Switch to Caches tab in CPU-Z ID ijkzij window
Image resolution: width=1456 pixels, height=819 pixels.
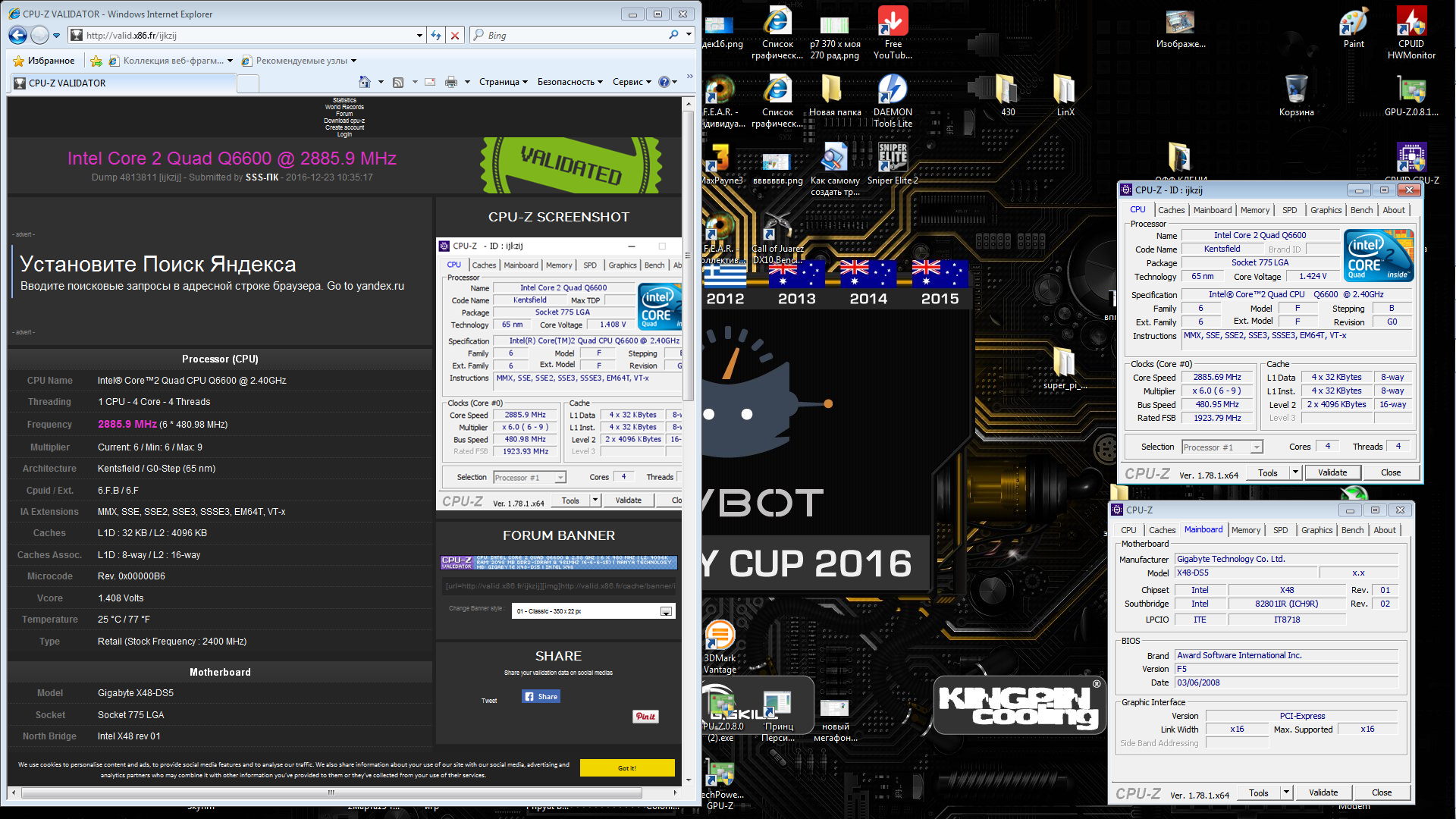[1171, 210]
